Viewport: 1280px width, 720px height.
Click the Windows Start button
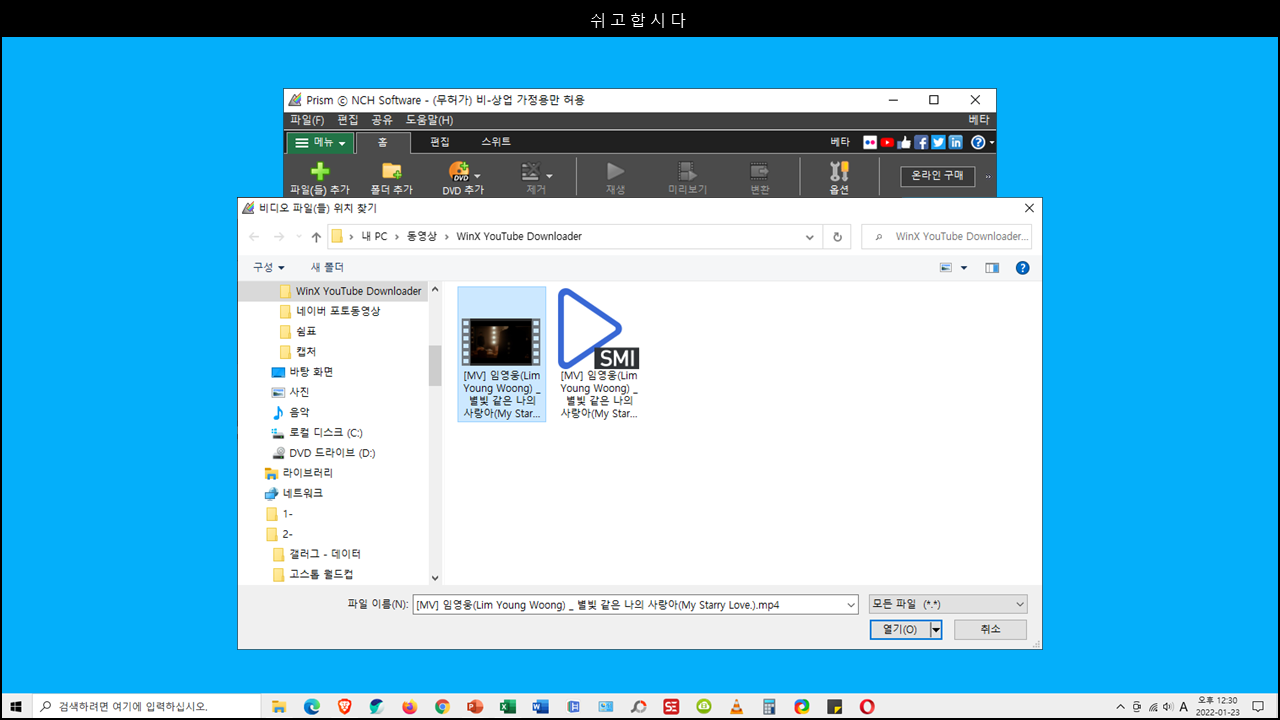16,706
